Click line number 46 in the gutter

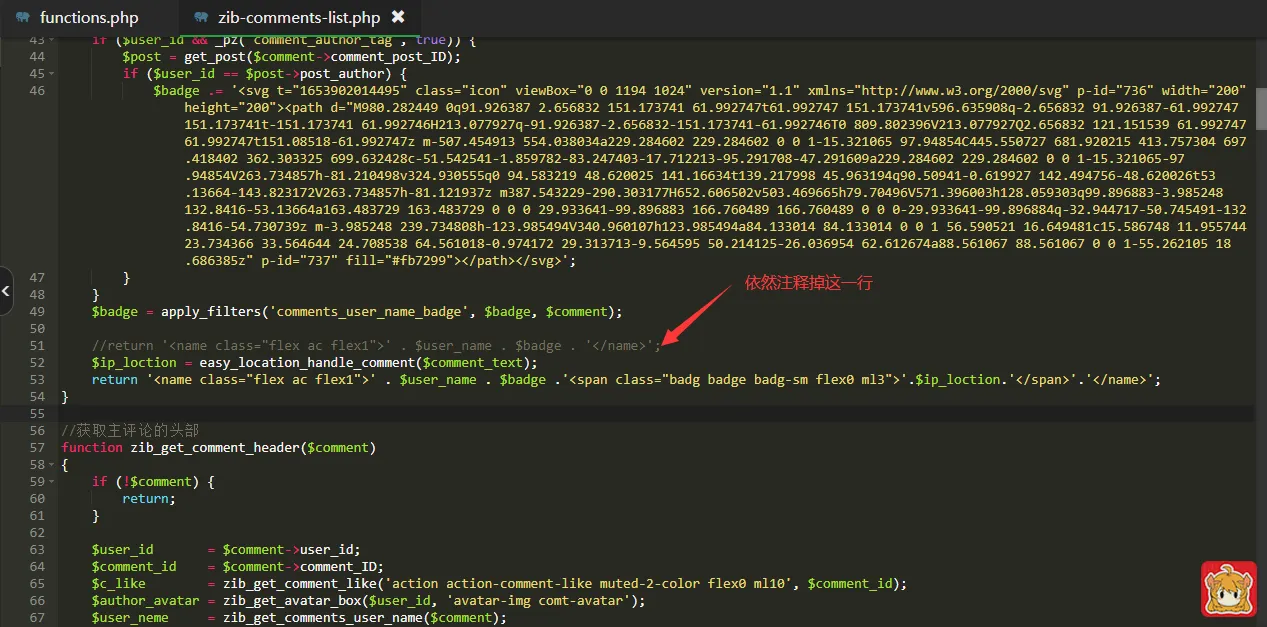point(36,91)
